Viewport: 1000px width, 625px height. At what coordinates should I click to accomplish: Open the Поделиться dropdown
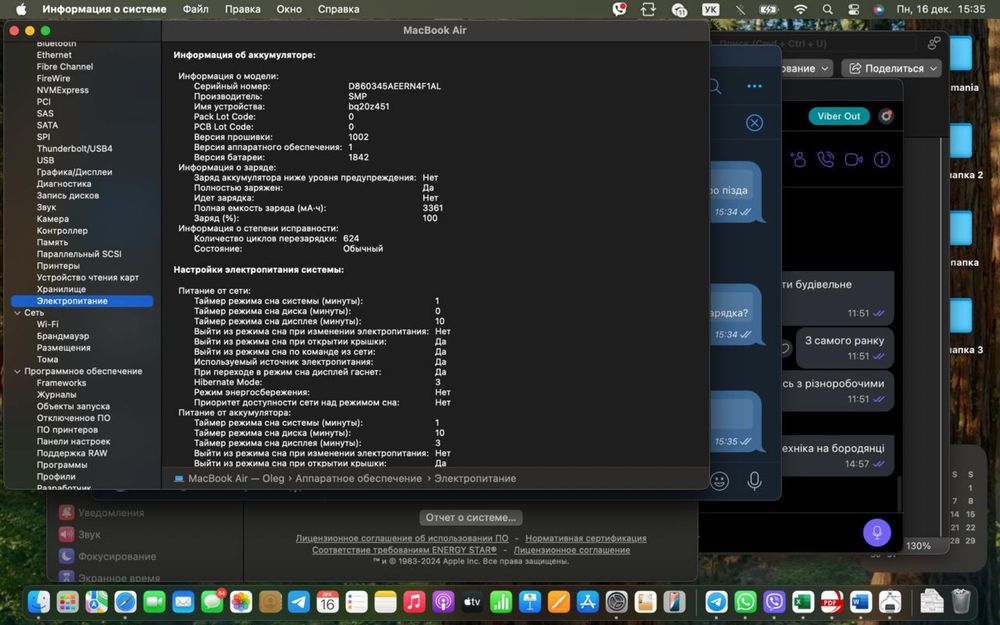pyautogui.click(x=892, y=68)
